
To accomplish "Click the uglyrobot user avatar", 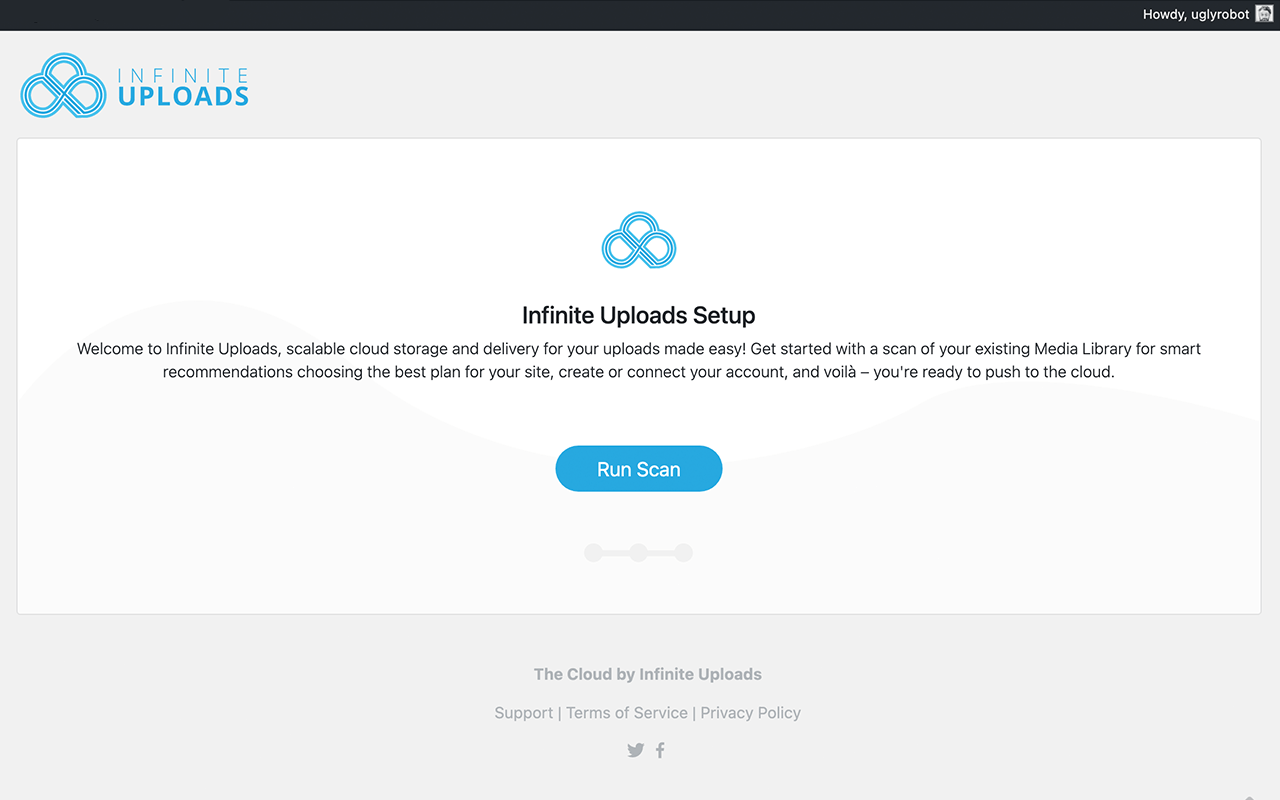I will (x=1264, y=14).
